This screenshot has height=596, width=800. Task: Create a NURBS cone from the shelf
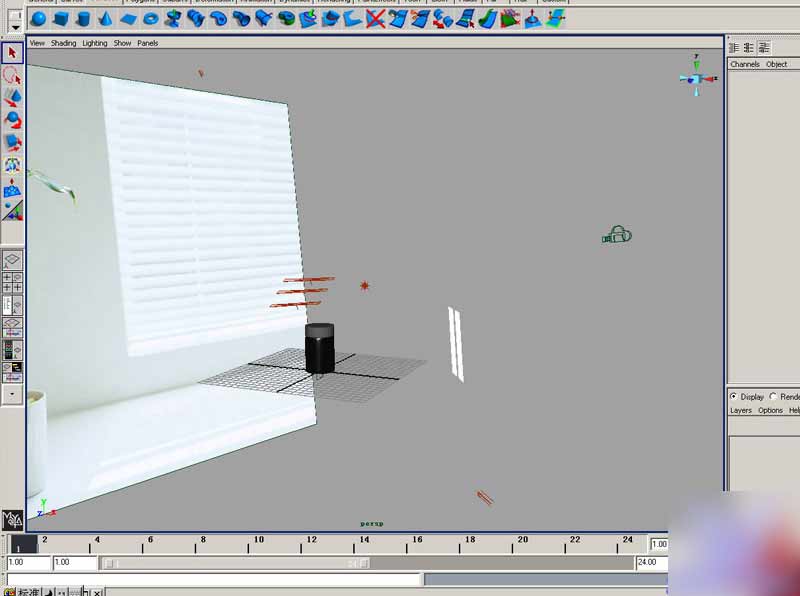point(105,19)
